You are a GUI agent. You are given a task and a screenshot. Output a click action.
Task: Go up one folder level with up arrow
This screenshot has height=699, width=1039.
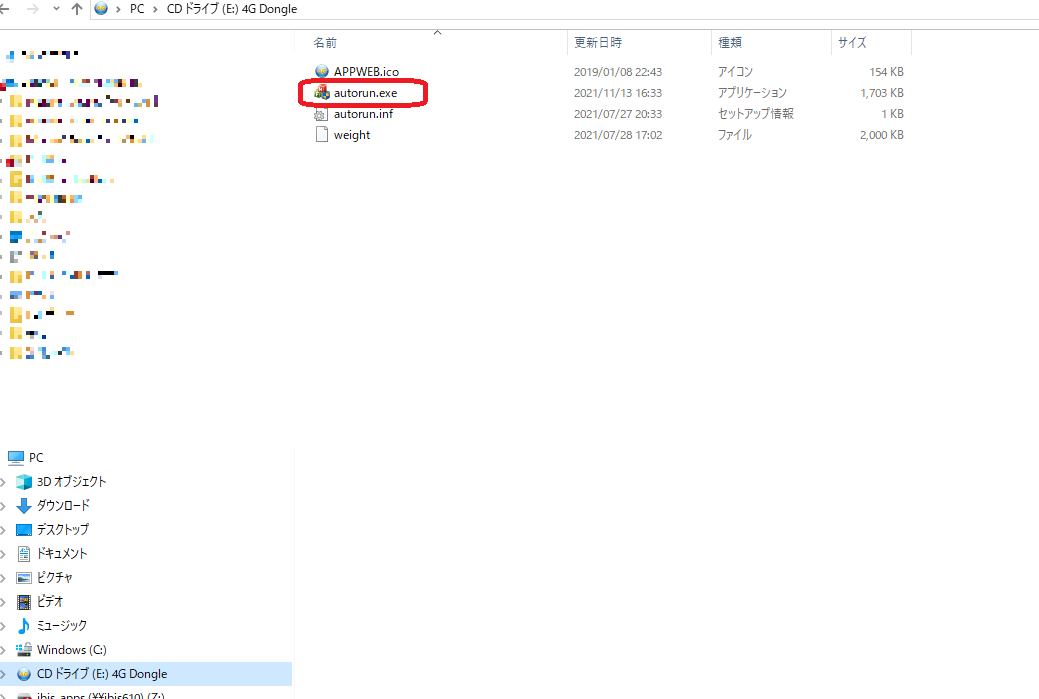(x=77, y=9)
